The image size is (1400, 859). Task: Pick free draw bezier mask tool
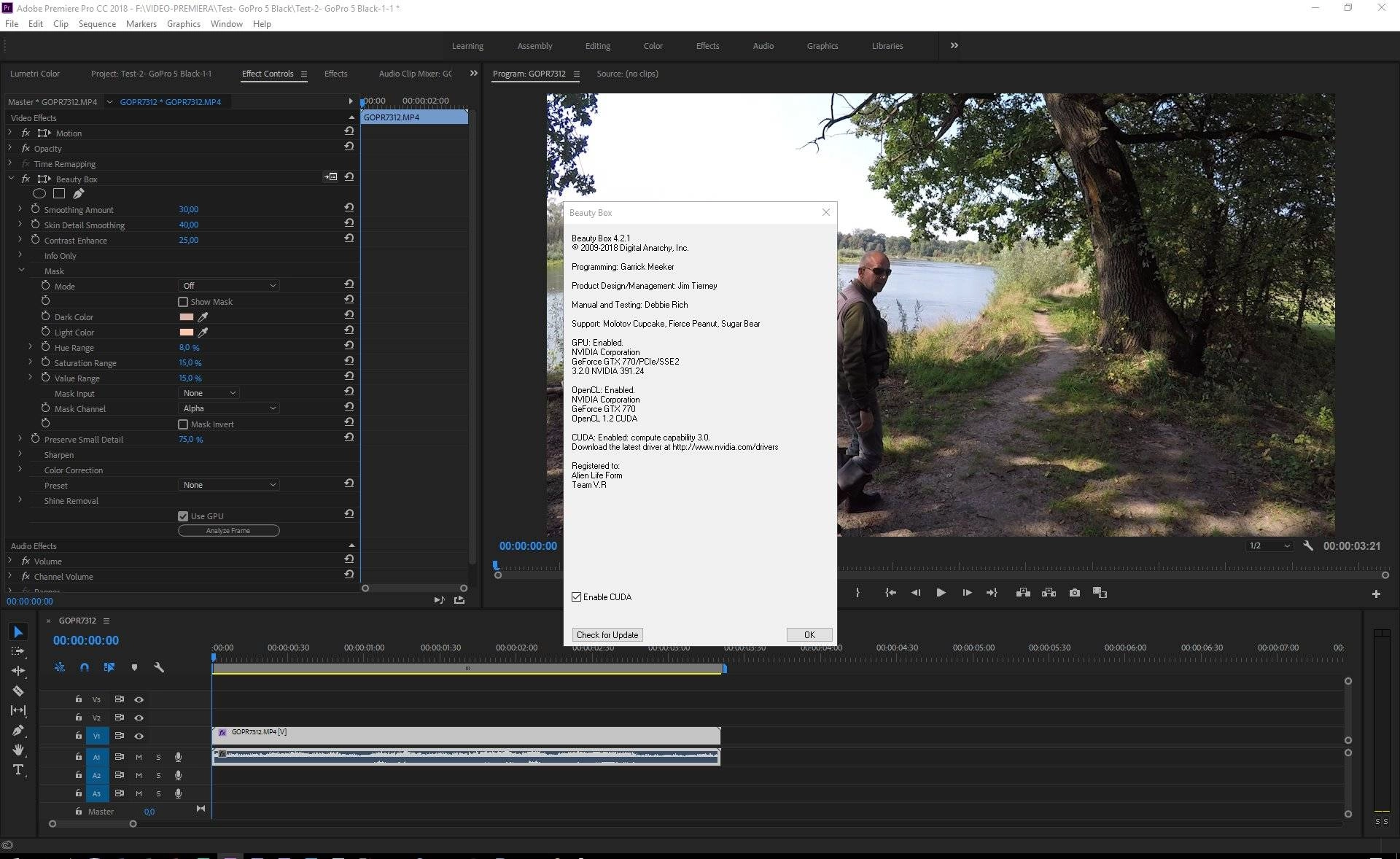[x=78, y=194]
